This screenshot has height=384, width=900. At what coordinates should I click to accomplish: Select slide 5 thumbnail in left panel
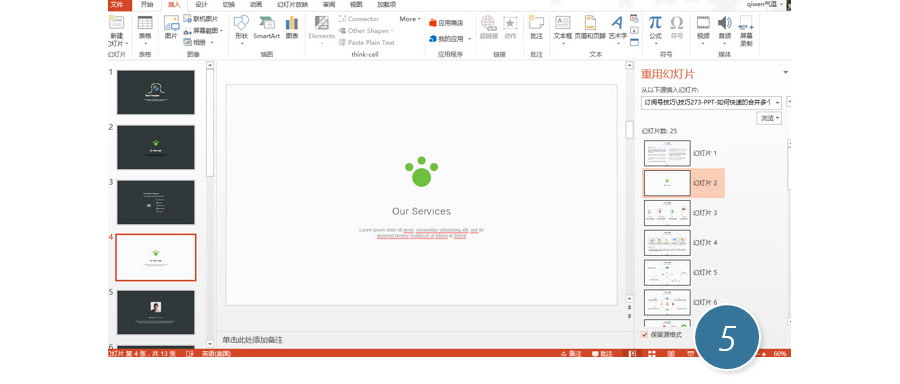point(156,312)
